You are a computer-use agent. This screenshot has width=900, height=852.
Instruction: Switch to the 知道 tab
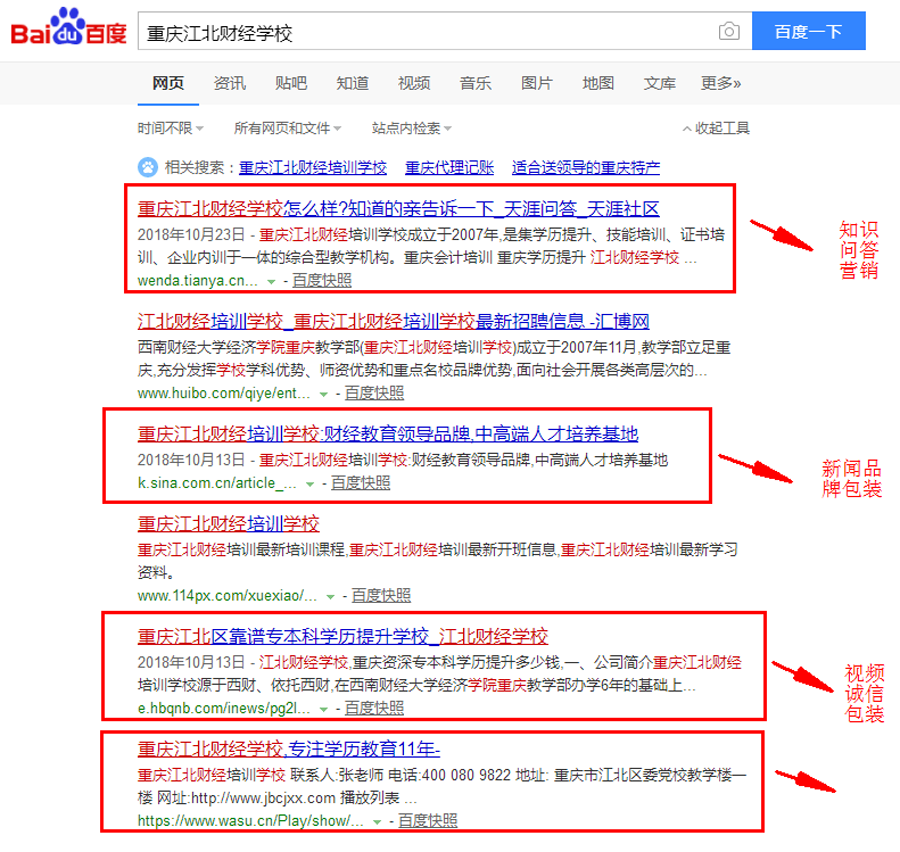click(352, 83)
